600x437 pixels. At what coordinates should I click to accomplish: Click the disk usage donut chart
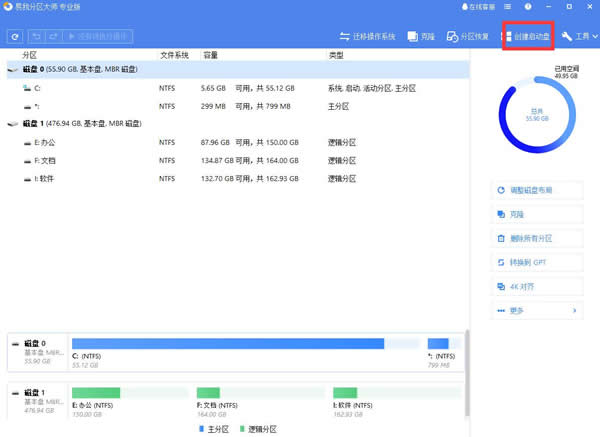tap(537, 114)
